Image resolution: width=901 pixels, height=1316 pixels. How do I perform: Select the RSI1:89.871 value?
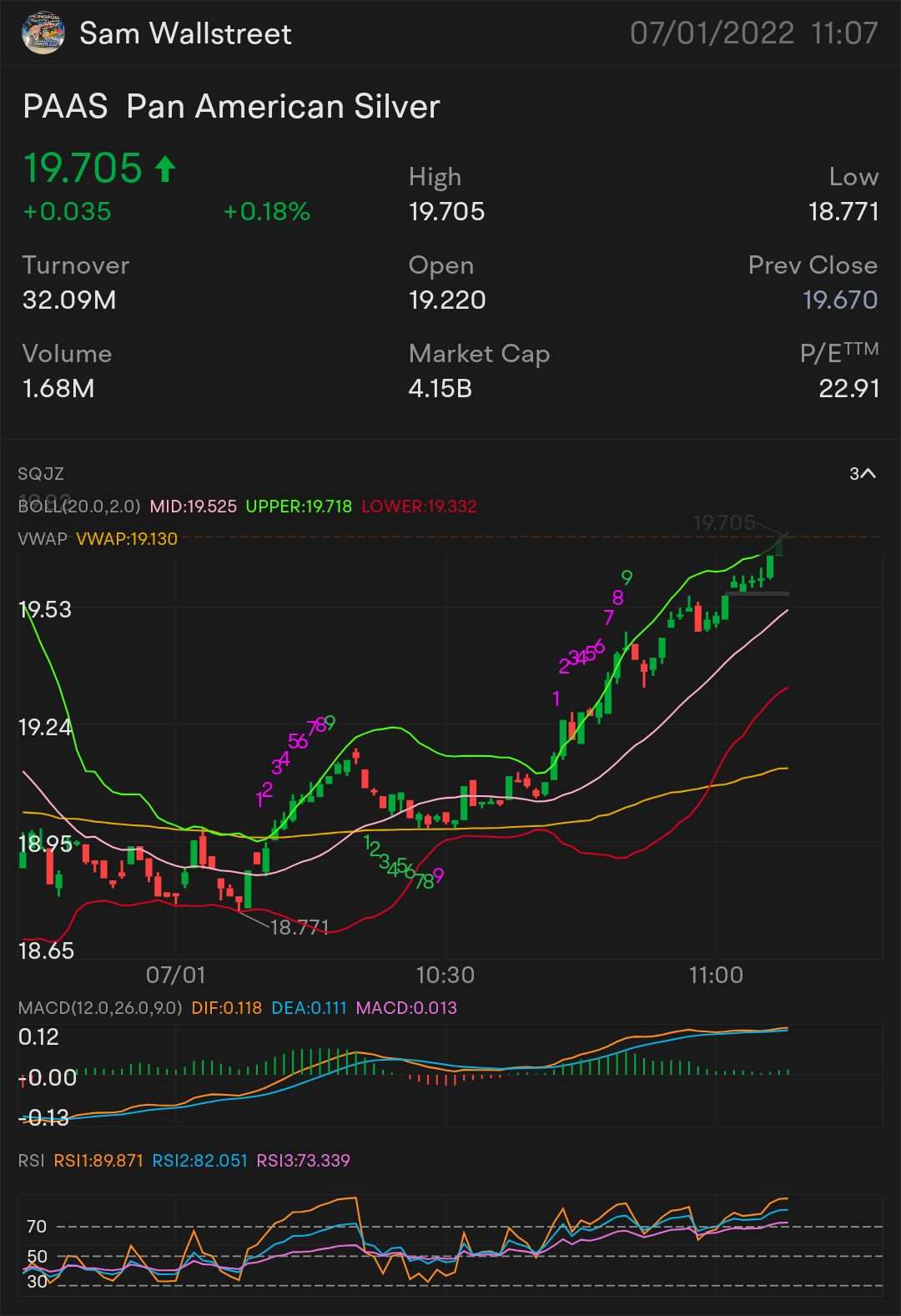(x=98, y=1161)
